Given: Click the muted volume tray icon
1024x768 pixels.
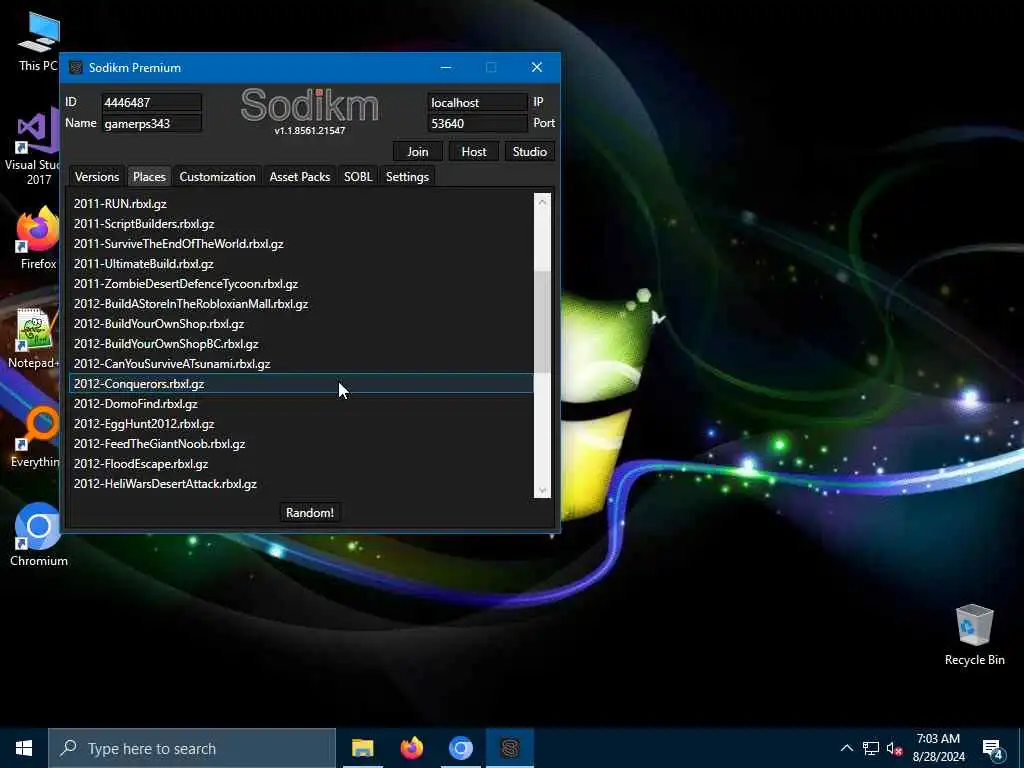Looking at the screenshot, I should click(895, 748).
